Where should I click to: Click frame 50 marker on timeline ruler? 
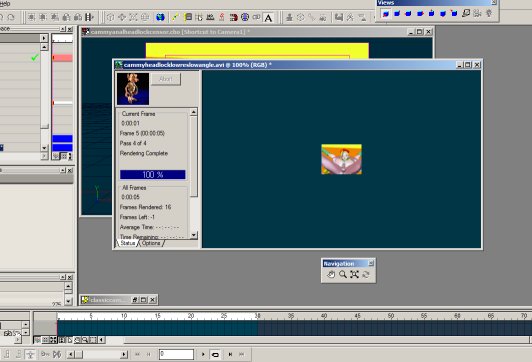(391, 316)
